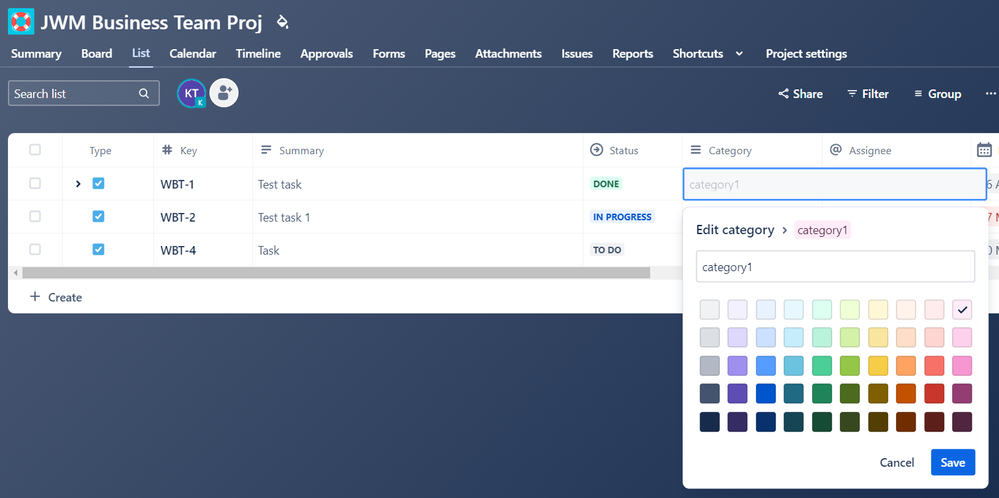Tick the checkbox for row WBT-2
This screenshot has height=498, width=999.
pyautogui.click(x=35, y=216)
